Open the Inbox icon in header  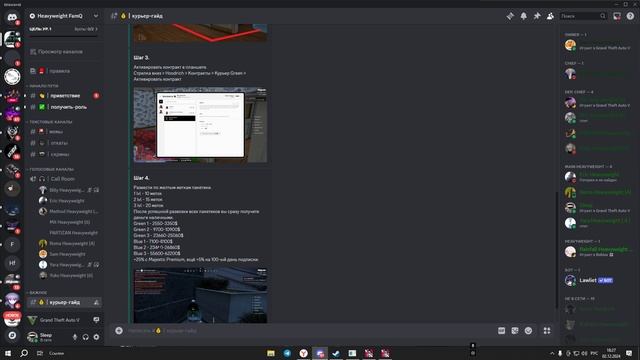coord(617,16)
